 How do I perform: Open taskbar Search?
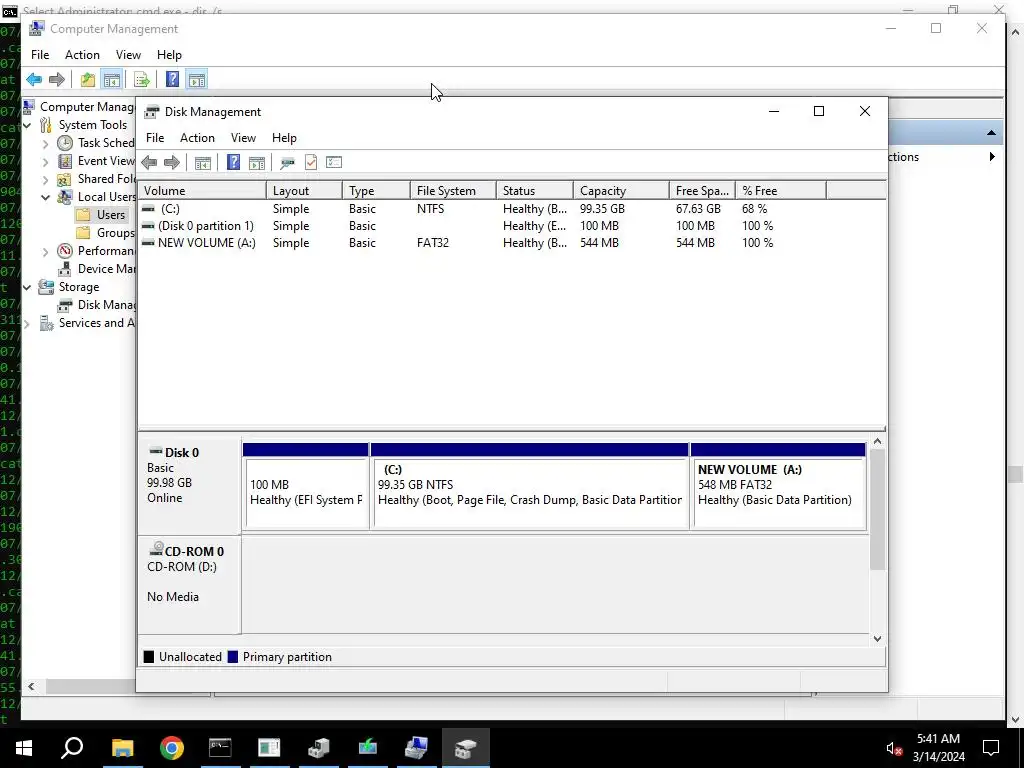click(x=72, y=748)
